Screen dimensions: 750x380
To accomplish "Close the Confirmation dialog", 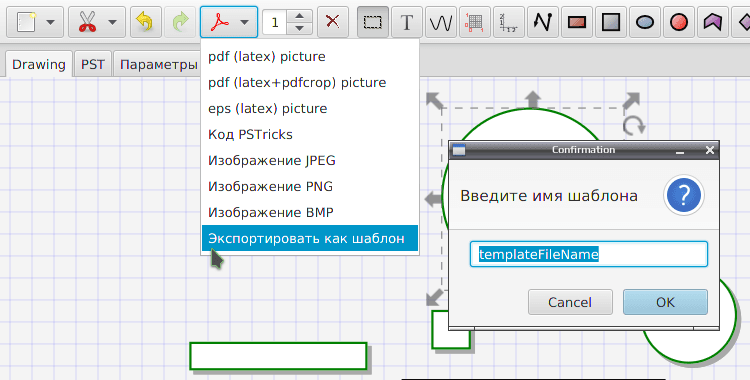I will tap(710, 150).
